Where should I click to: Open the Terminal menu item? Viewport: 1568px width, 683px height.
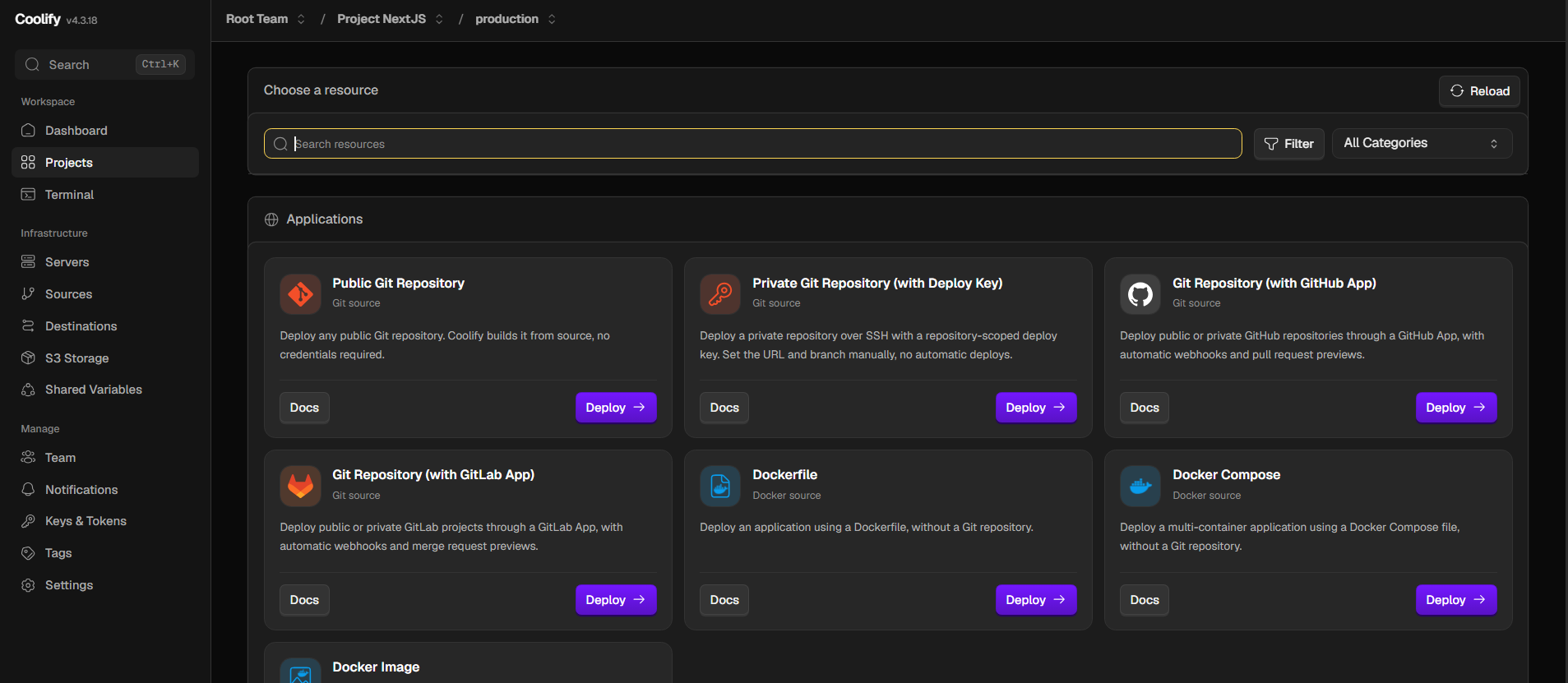point(105,195)
